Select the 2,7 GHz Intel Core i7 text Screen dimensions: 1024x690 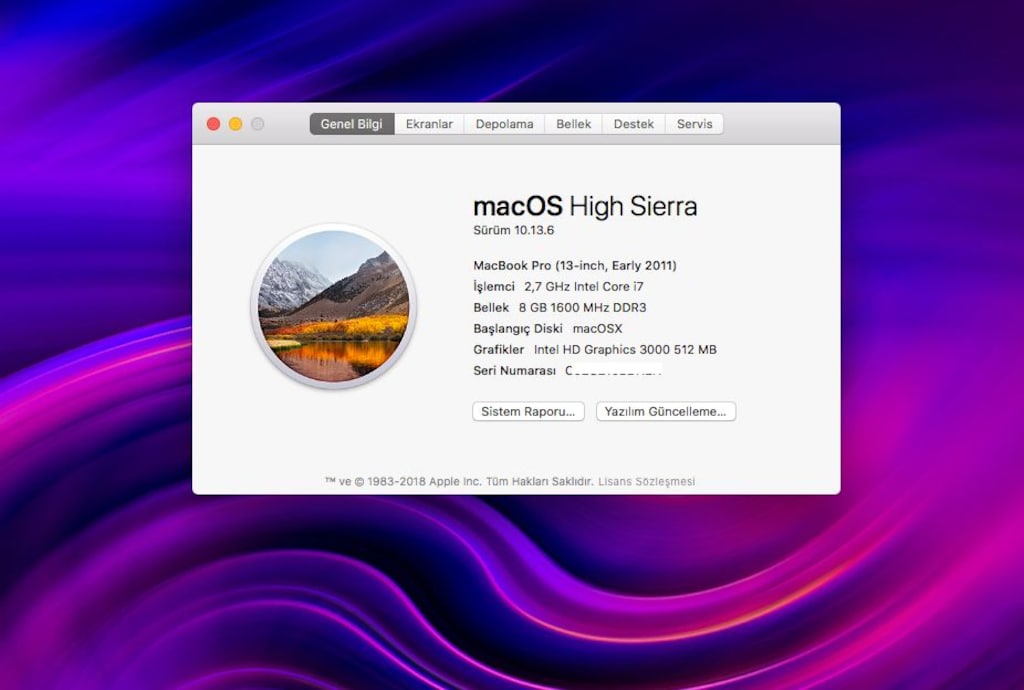pyautogui.click(x=583, y=287)
